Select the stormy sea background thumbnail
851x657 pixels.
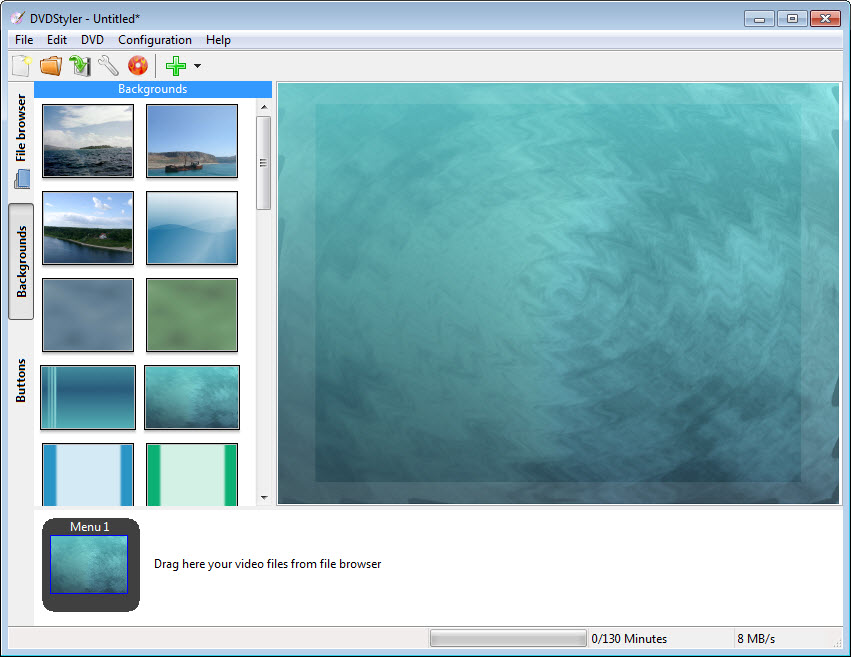[88, 141]
